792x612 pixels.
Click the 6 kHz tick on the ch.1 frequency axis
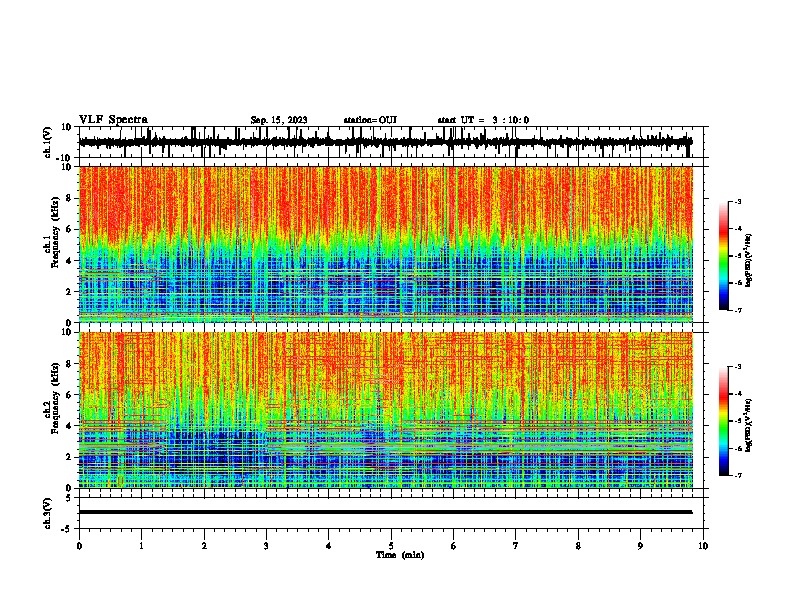click(x=69, y=230)
